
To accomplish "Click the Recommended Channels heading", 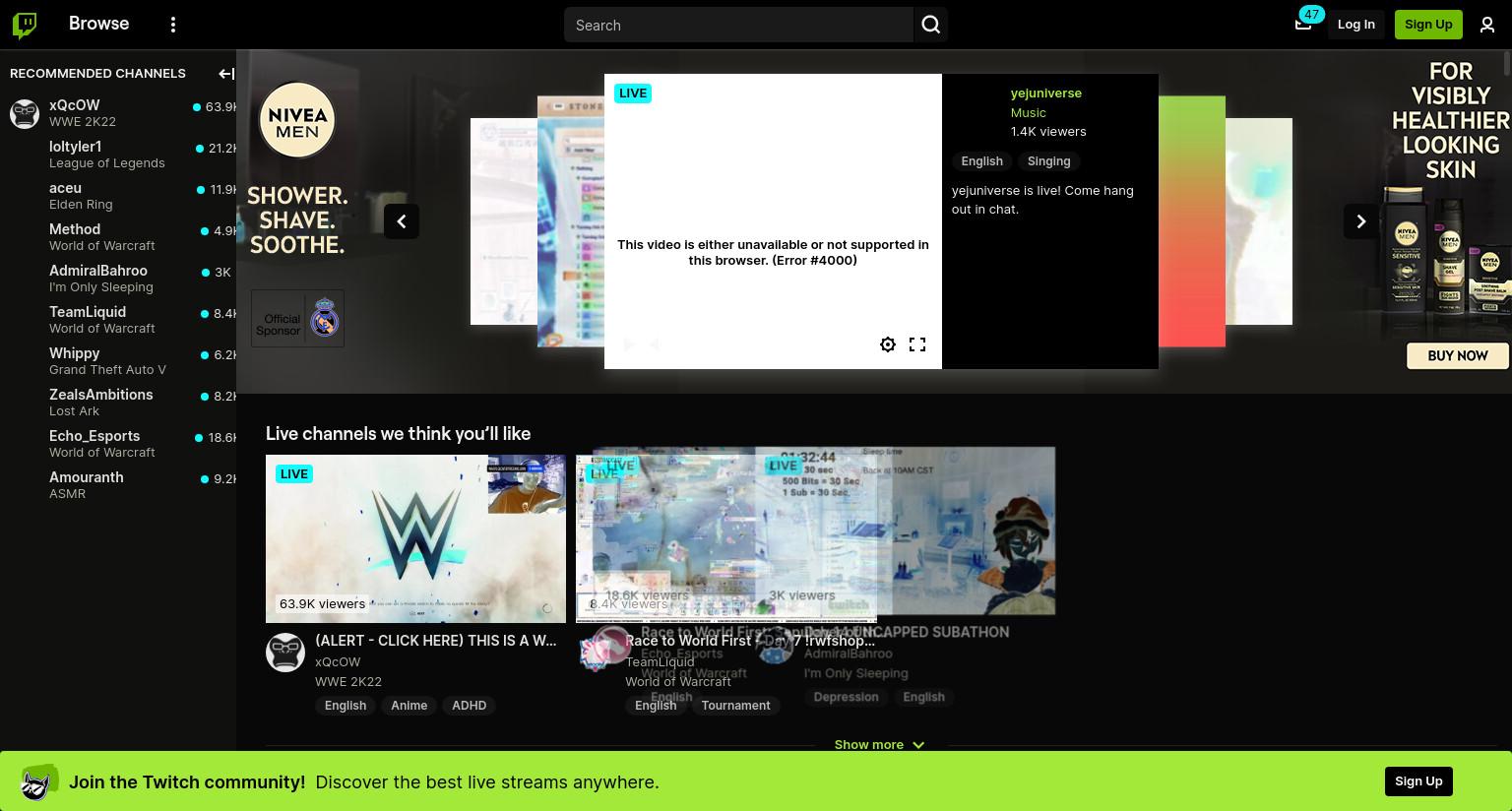I will (97, 73).
